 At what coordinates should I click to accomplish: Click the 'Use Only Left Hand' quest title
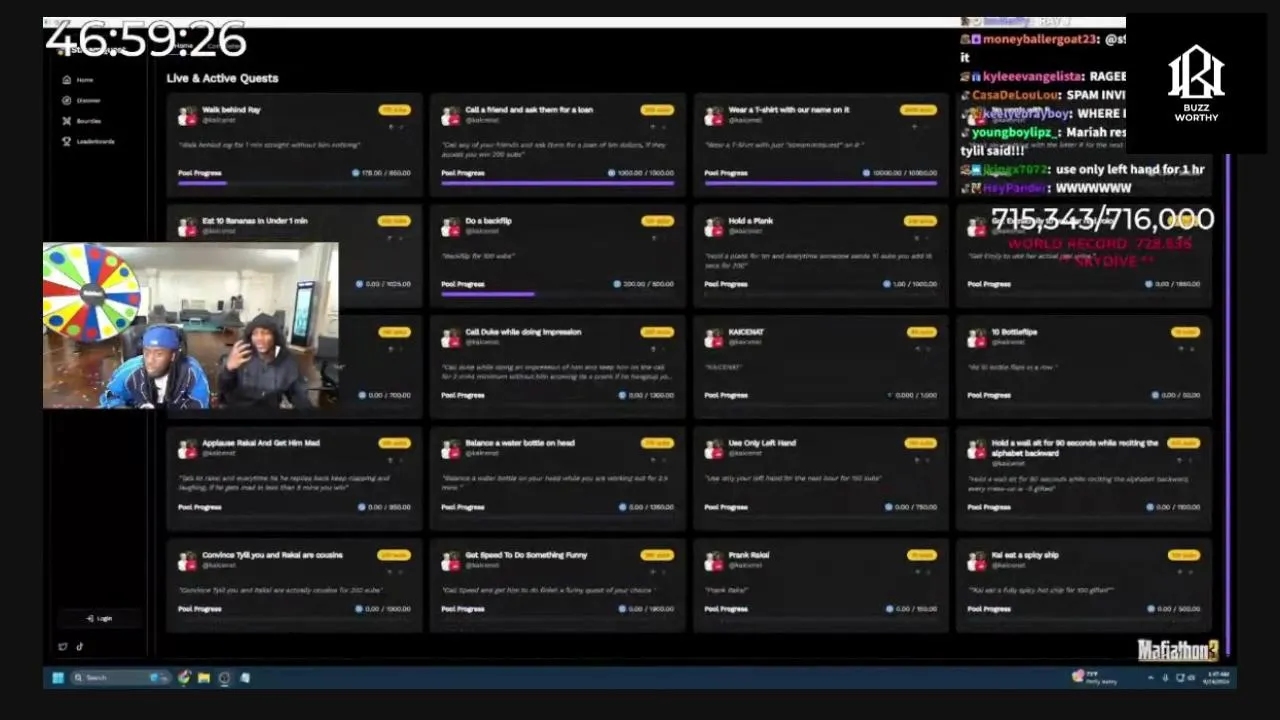tap(762, 443)
